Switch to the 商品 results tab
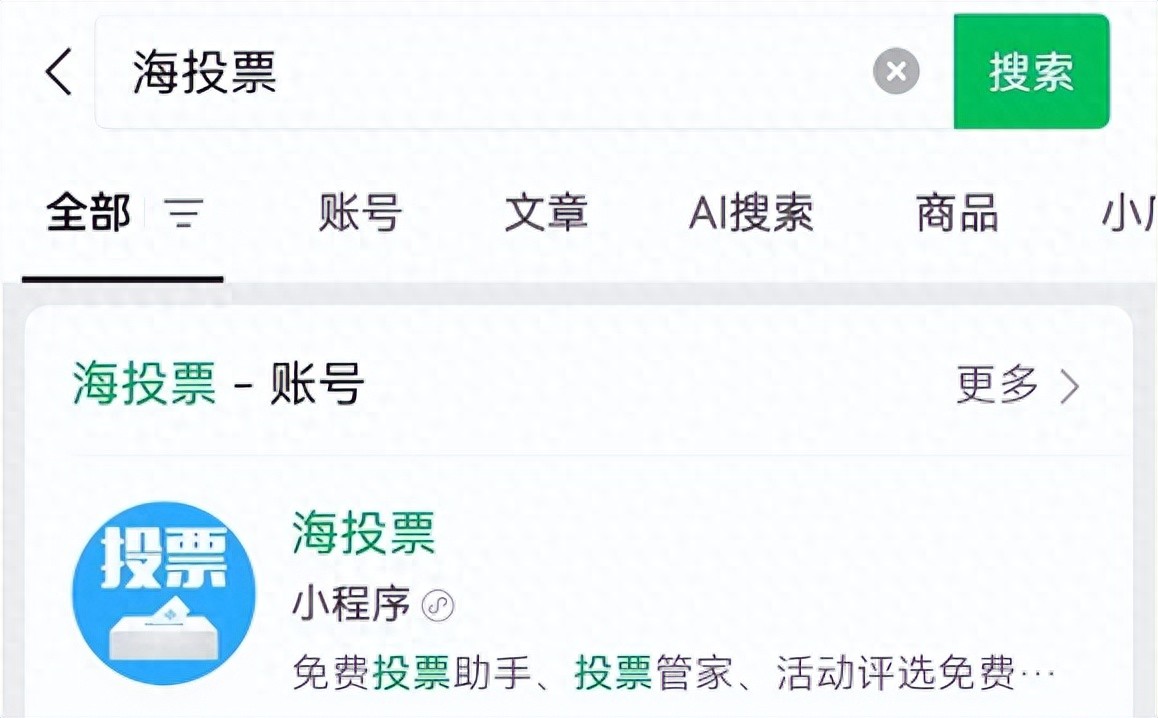 953,214
